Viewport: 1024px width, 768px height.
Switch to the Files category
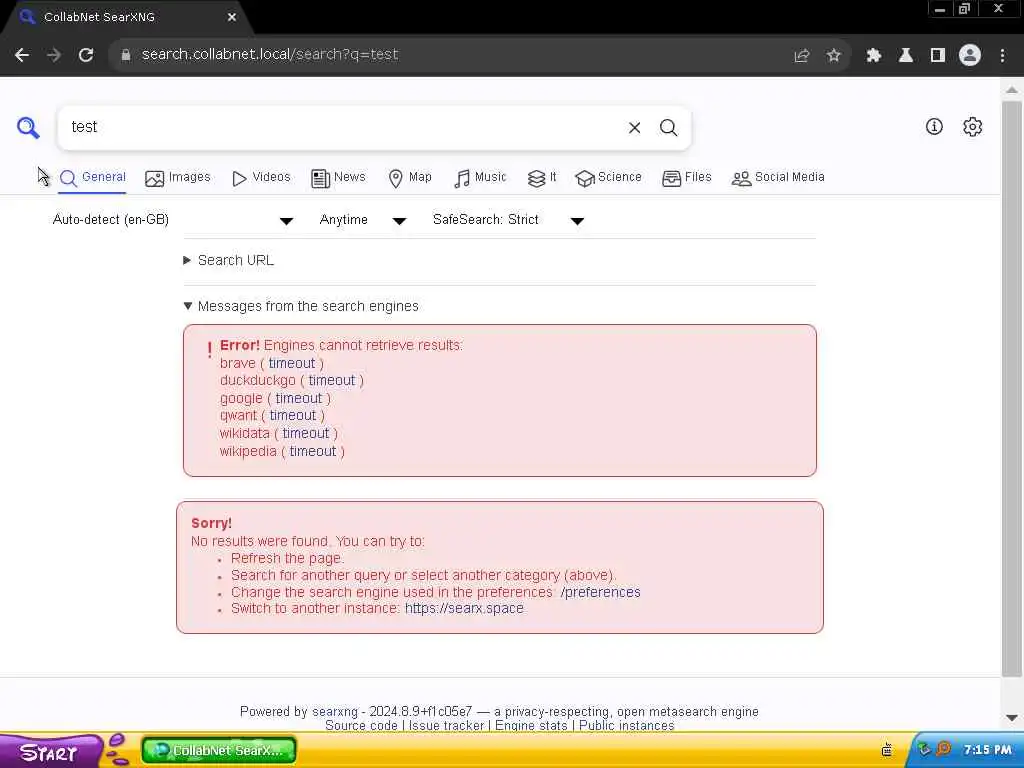click(686, 177)
